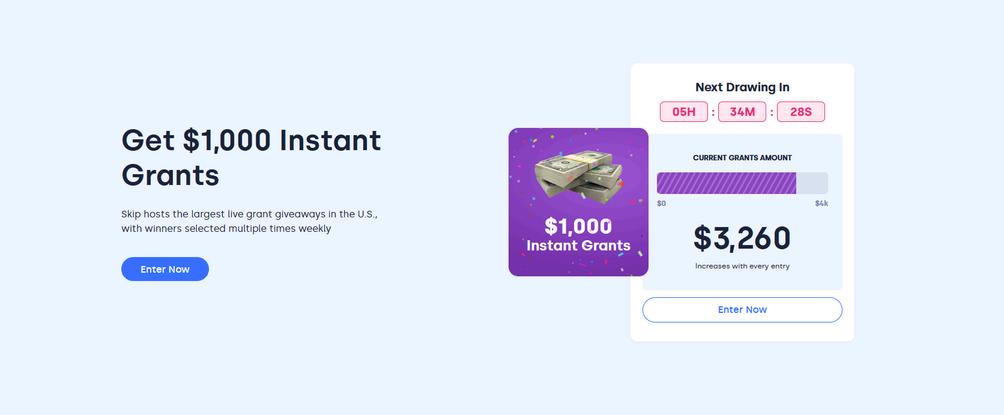This screenshot has height=415, width=1004.
Task: Click the colon between 05H and 34M
Action: [x=713, y=112]
